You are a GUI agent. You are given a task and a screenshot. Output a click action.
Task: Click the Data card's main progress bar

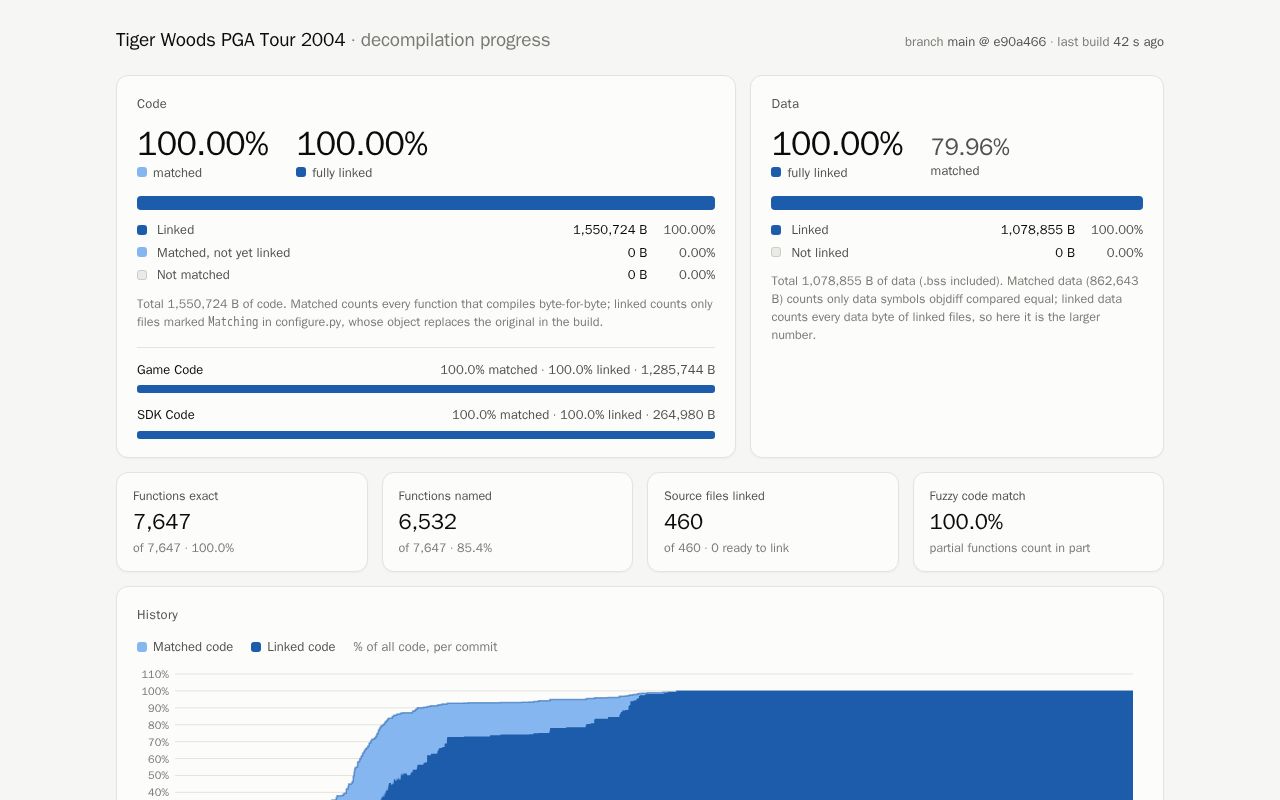click(x=957, y=203)
